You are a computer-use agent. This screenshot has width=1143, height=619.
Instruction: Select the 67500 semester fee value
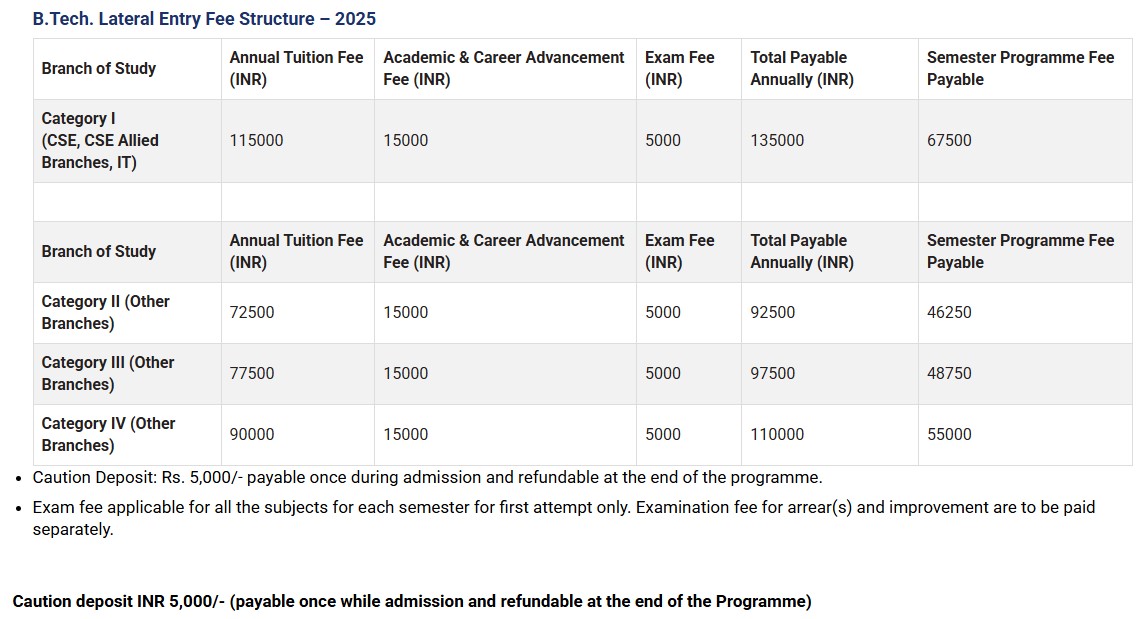point(949,140)
